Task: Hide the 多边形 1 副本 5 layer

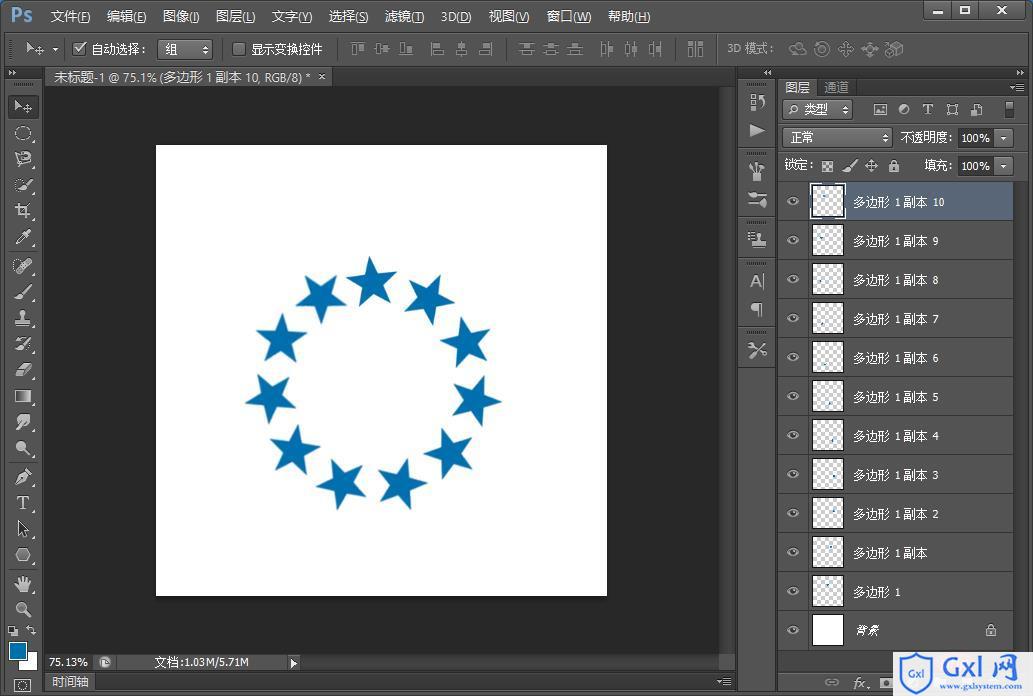Action: [x=793, y=396]
